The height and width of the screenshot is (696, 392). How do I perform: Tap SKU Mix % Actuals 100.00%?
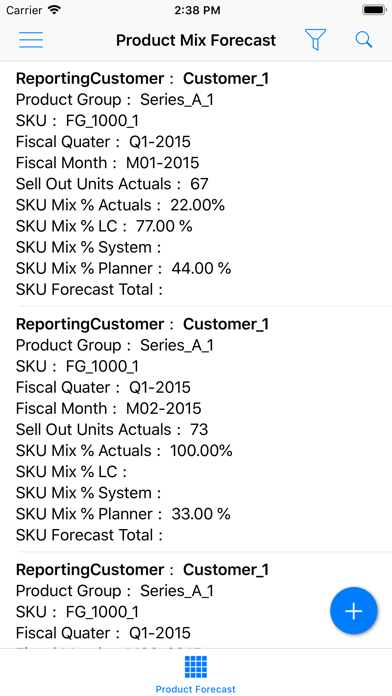(124, 451)
